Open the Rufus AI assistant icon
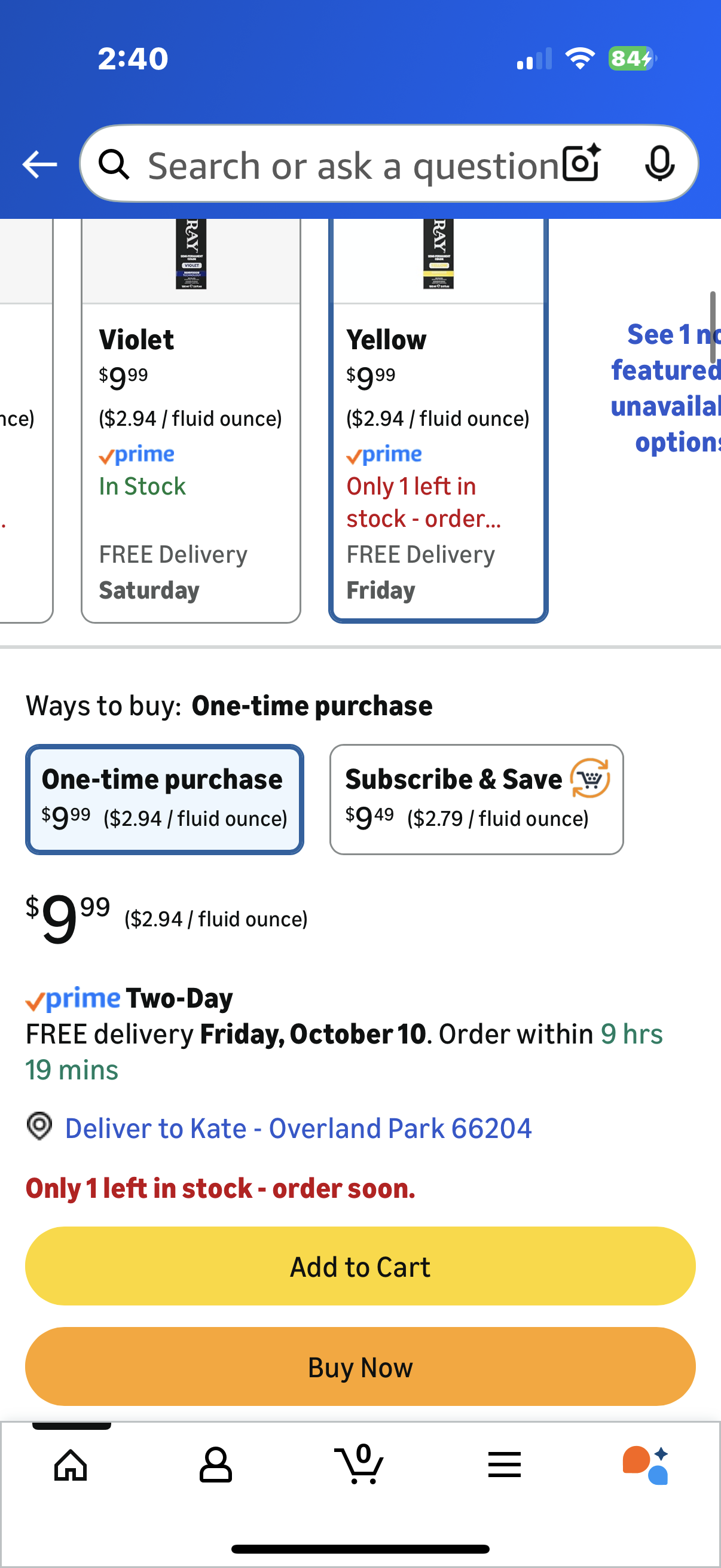721x1568 pixels. pyautogui.click(x=646, y=1465)
